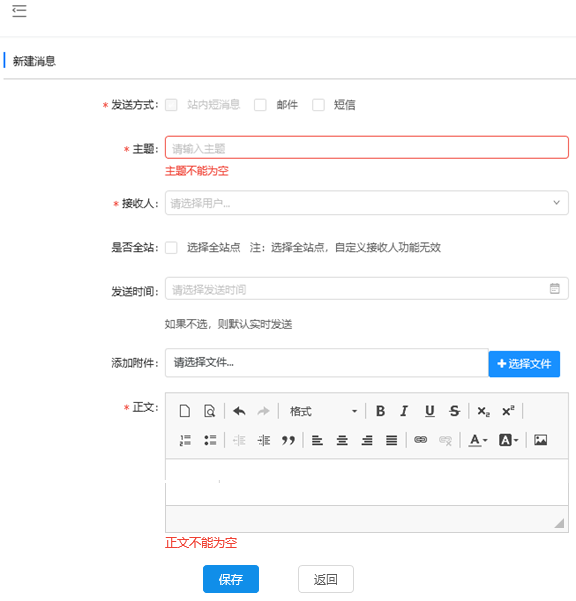Center align the body text
Screen dimensions: 576x601
tap(342, 440)
